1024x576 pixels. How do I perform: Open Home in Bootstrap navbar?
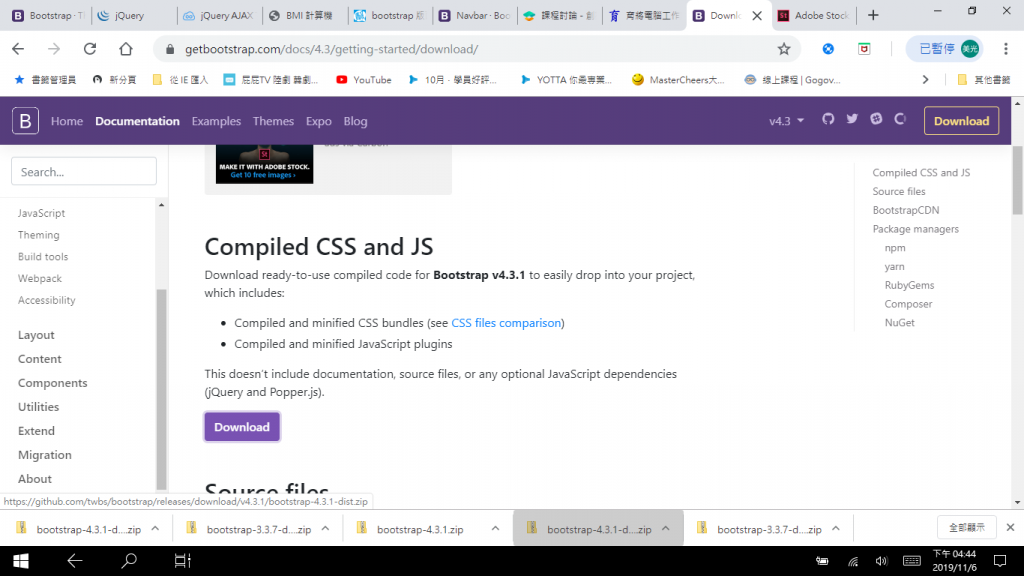click(67, 121)
